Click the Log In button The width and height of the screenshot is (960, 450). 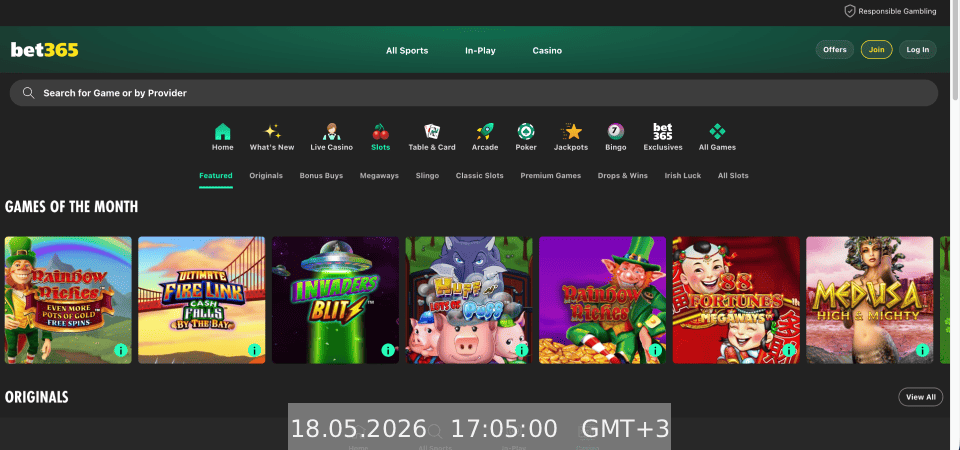point(917,50)
